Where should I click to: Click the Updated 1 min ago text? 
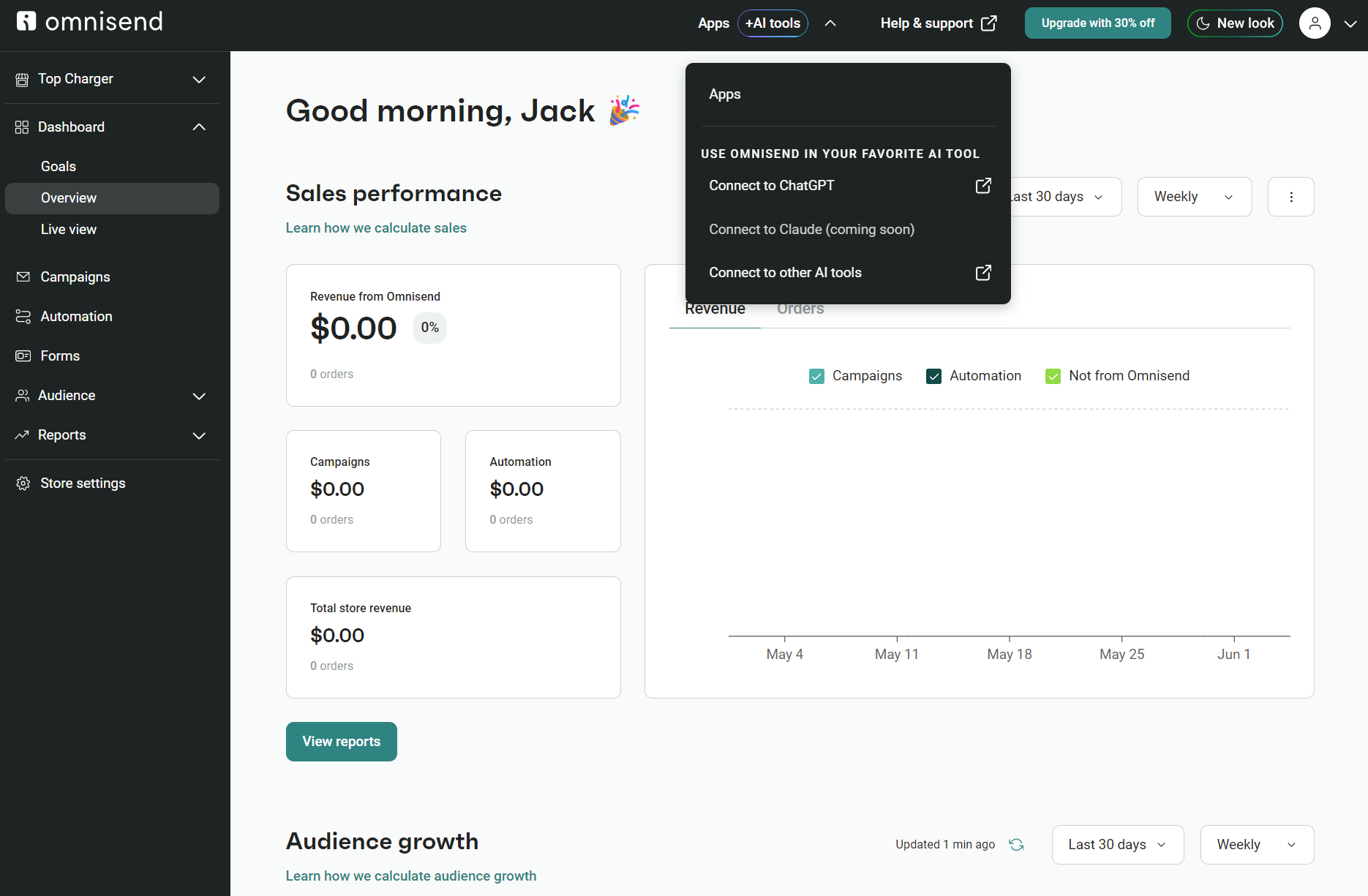tap(945, 845)
